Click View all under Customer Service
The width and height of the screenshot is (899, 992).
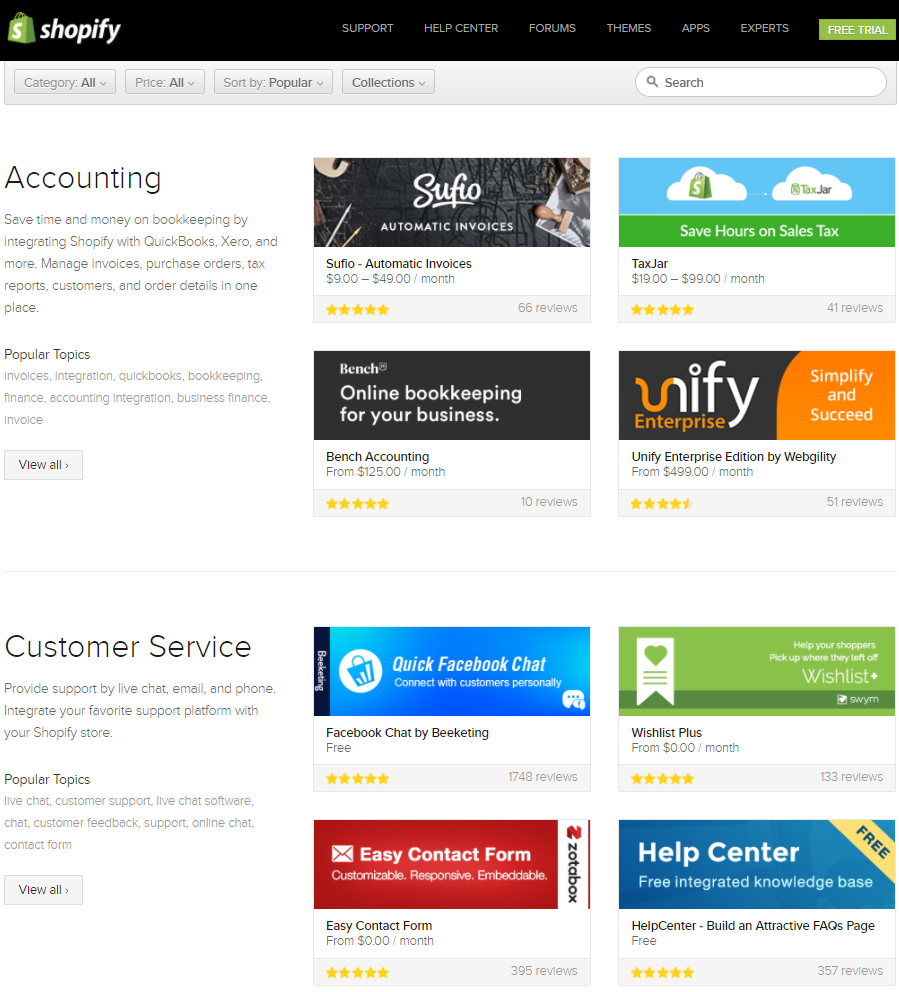point(44,890)
